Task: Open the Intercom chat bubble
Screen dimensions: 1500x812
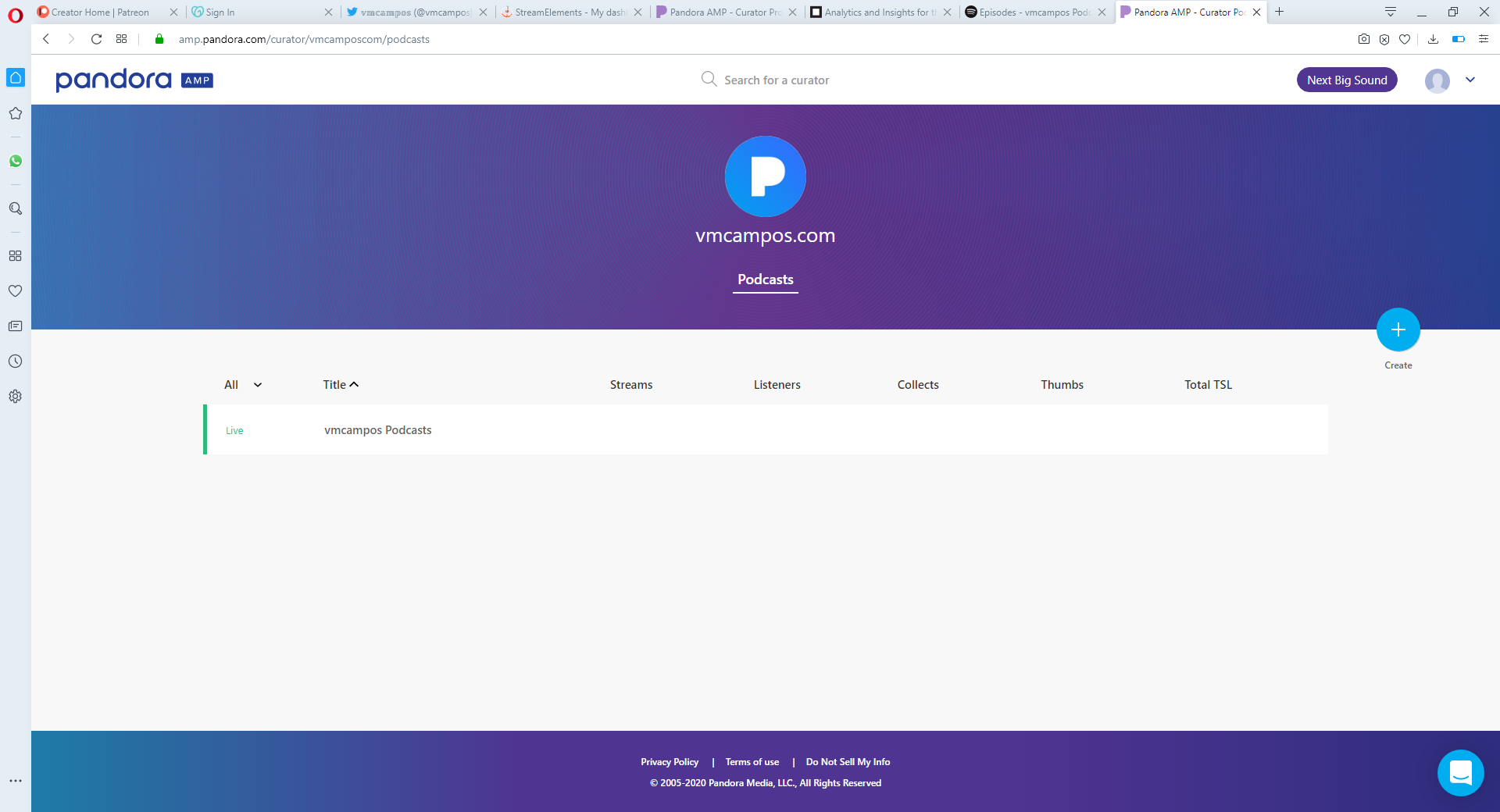Action: pos(1461,773)
